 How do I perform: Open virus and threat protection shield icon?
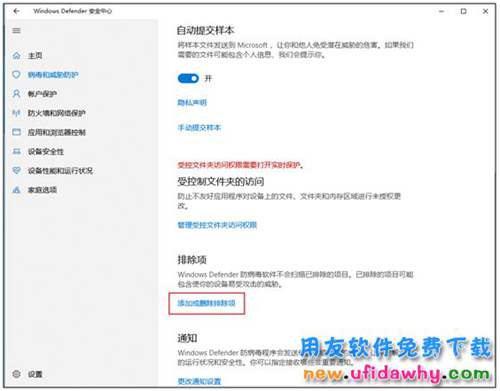click(16, 74)
